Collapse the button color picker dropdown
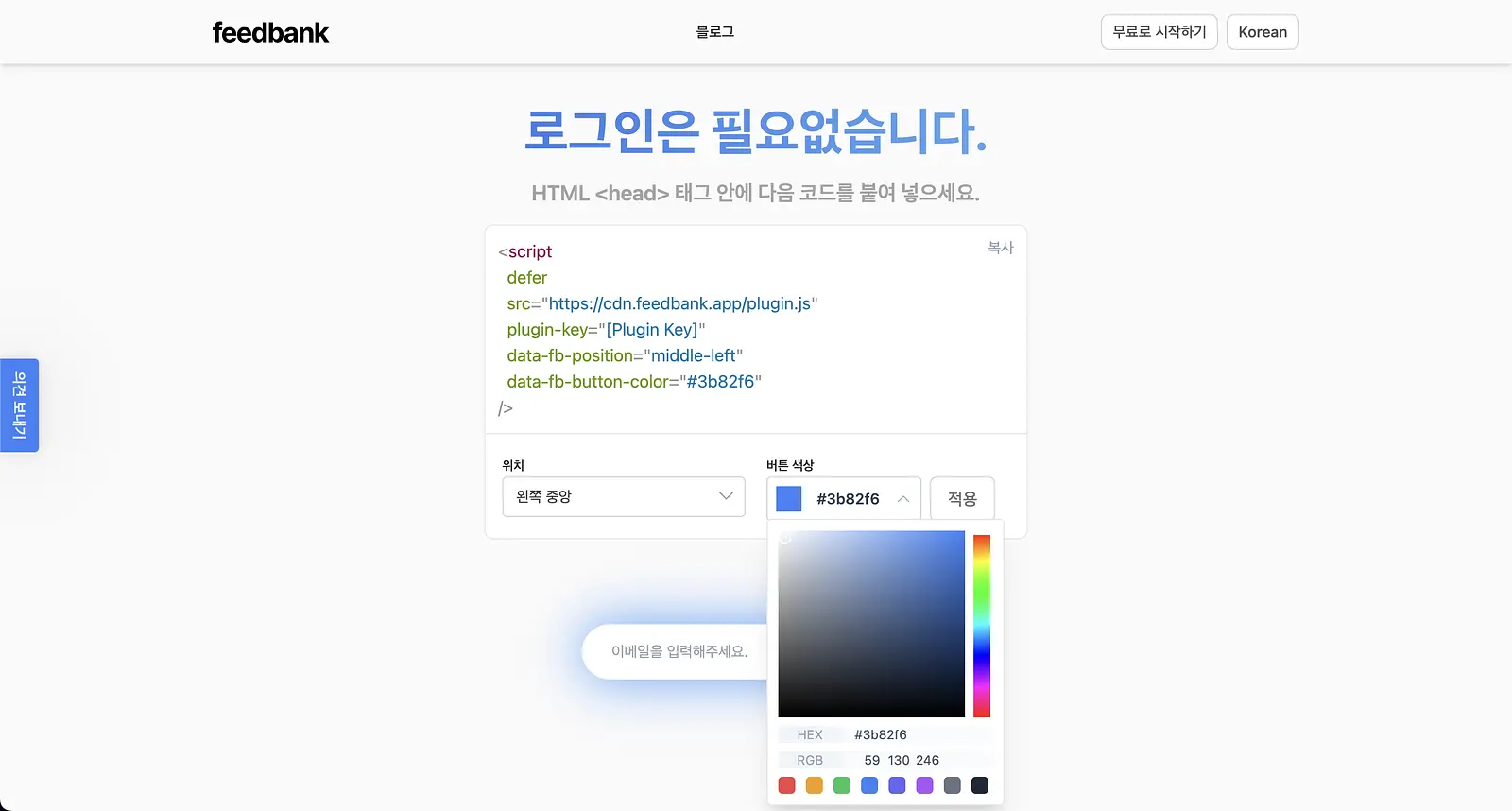Viewport: 1512px width, 811px height. pos(844,498)
